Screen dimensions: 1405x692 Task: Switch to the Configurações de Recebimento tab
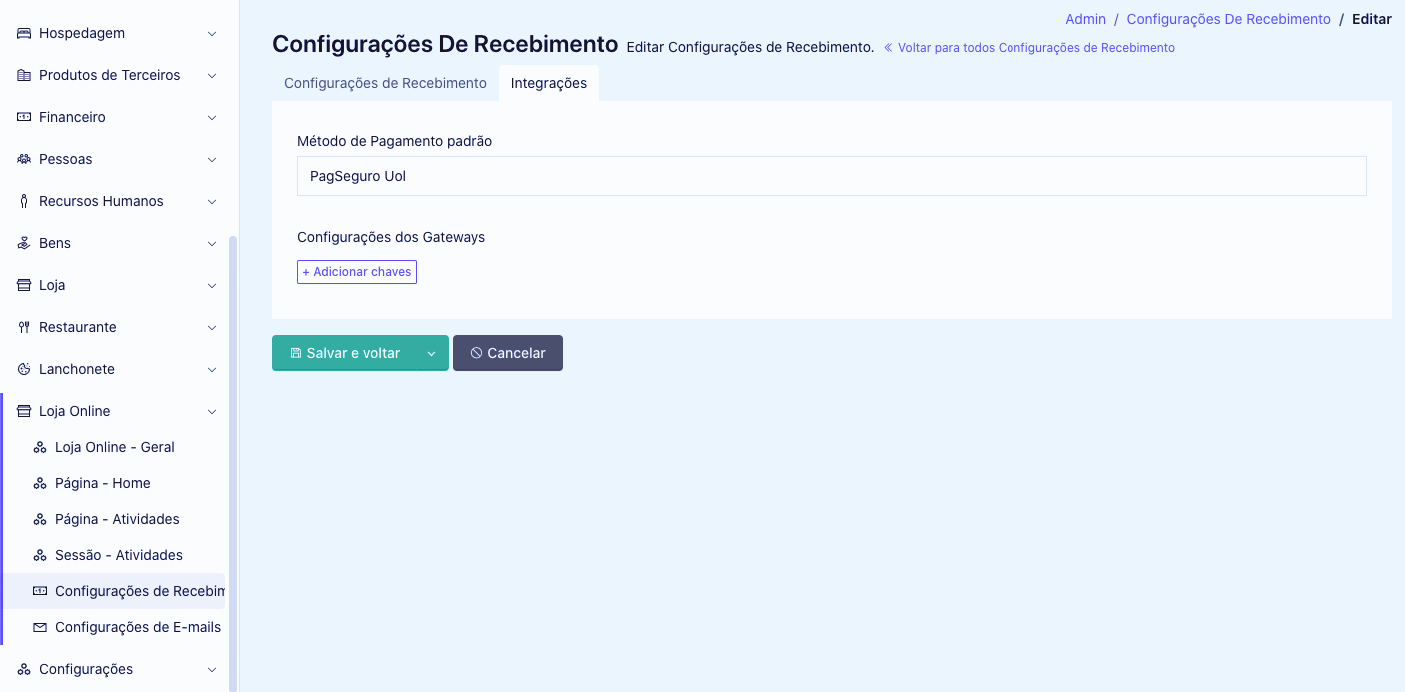pyautogui.click(x=385, y=83)
